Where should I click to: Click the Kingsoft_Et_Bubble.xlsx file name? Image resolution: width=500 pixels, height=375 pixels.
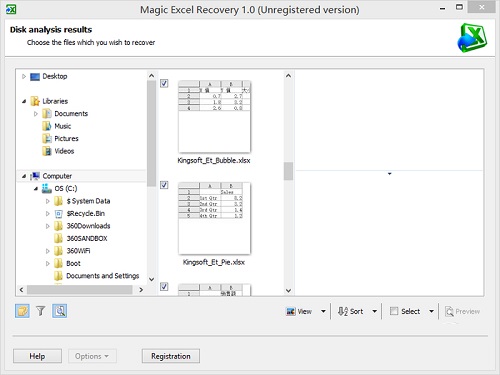pyautogui.click(x=214, y=161)
